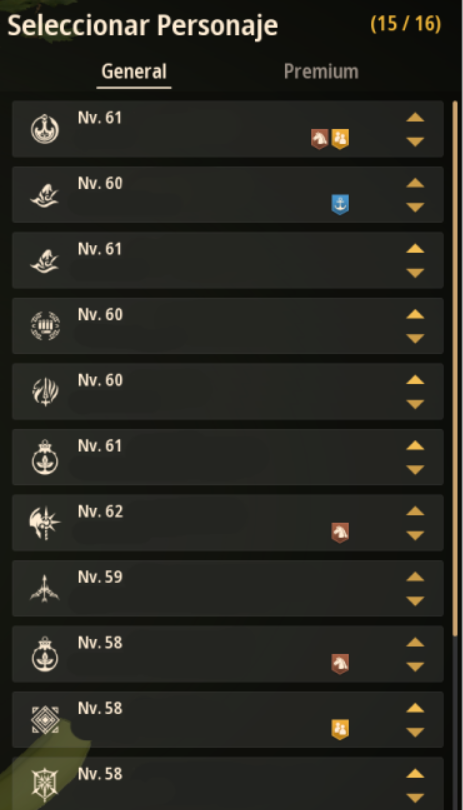Switch to the Premium tab
463x810 pixels.
pyautogui.click(x=321, y=71)
